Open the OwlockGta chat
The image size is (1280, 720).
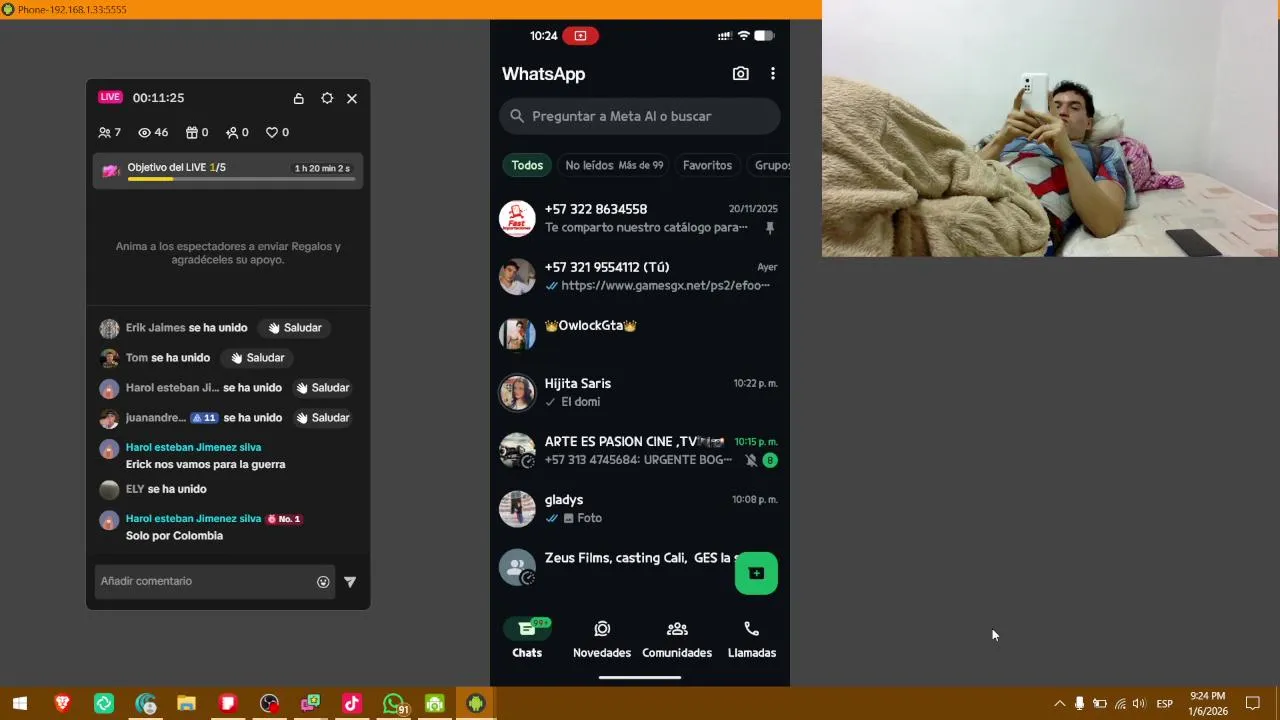click(x=640, y=334)
